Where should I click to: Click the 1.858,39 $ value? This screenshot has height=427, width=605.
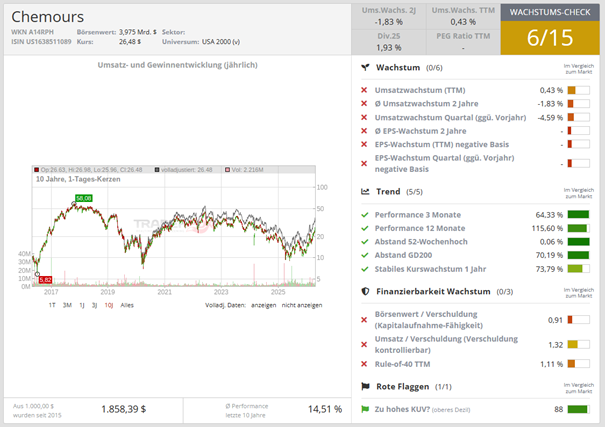pos(123,409)
